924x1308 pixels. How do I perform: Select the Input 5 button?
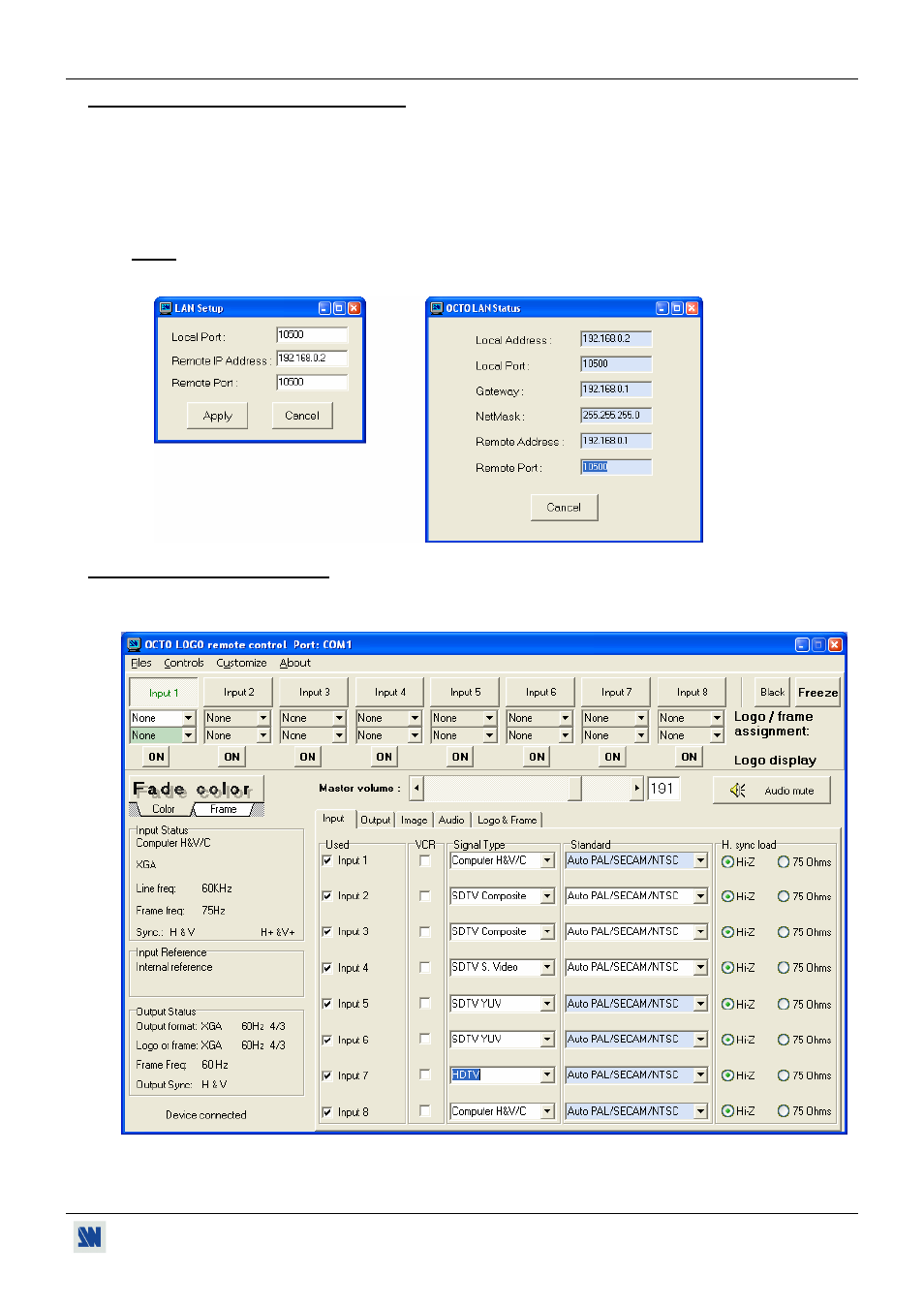[x=465, y=693]
